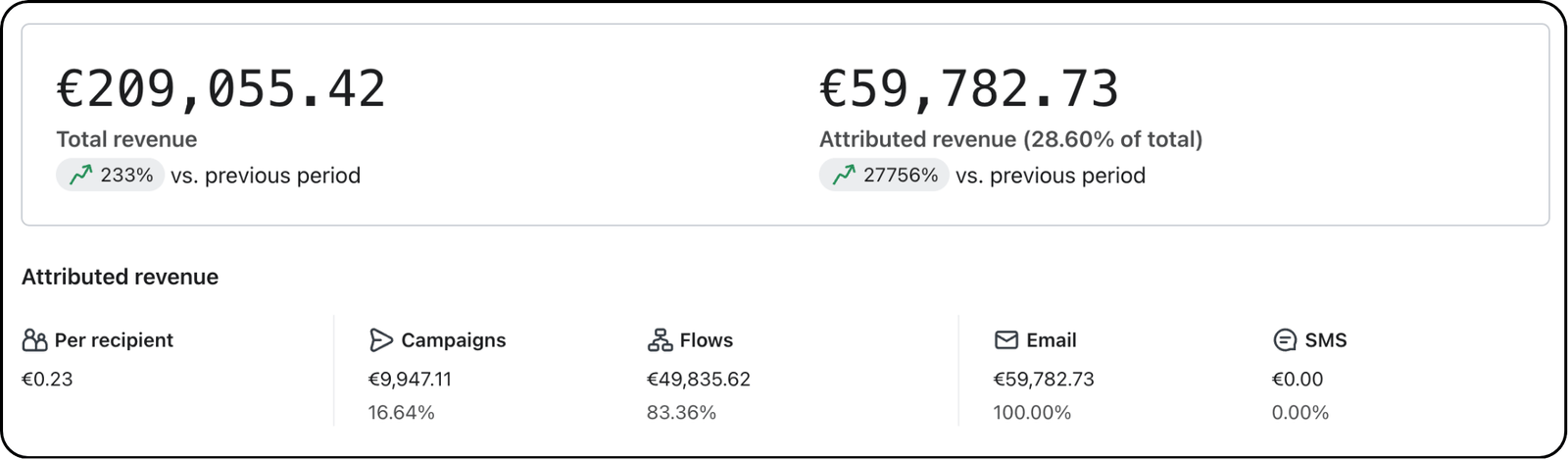Open the Flows label

[707, 340]
